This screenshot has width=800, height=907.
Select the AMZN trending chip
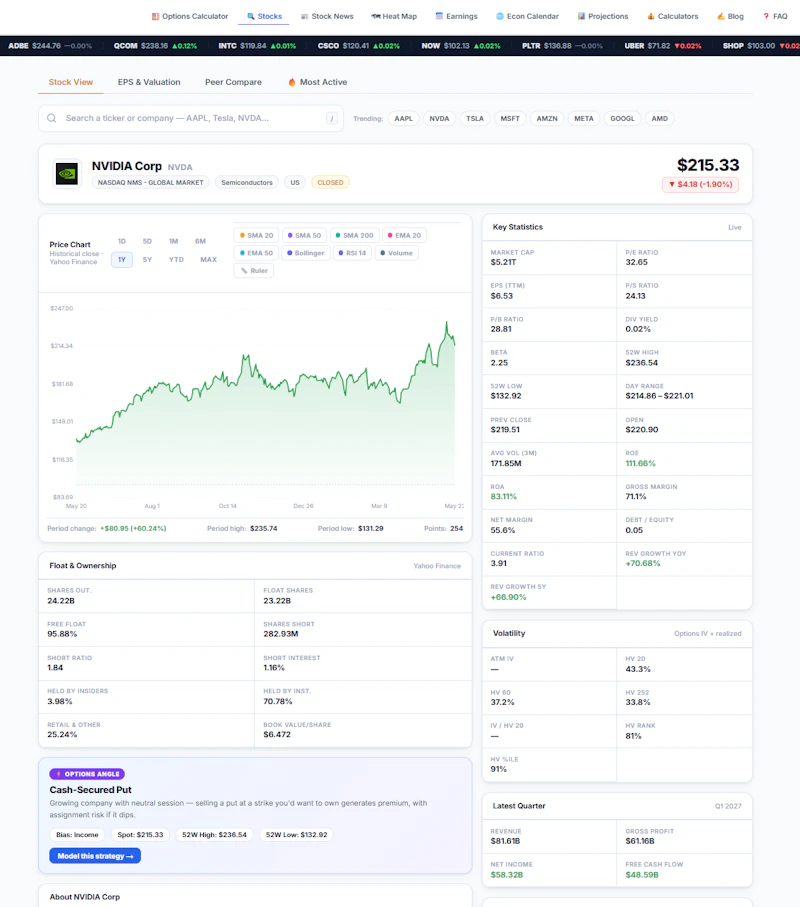547,119
